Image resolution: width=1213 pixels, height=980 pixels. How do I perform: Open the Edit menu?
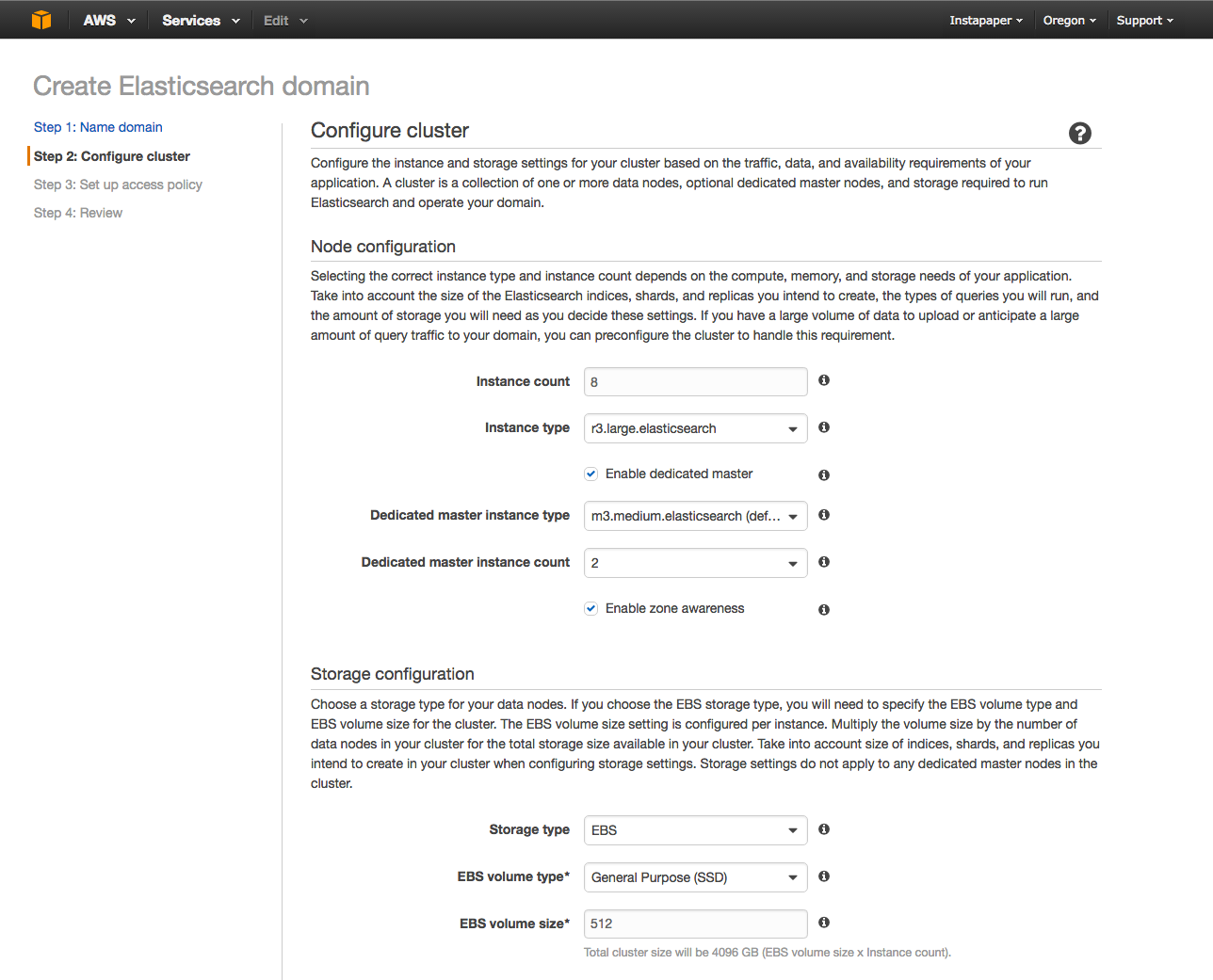pyautogui.click(x=285, y=20)
